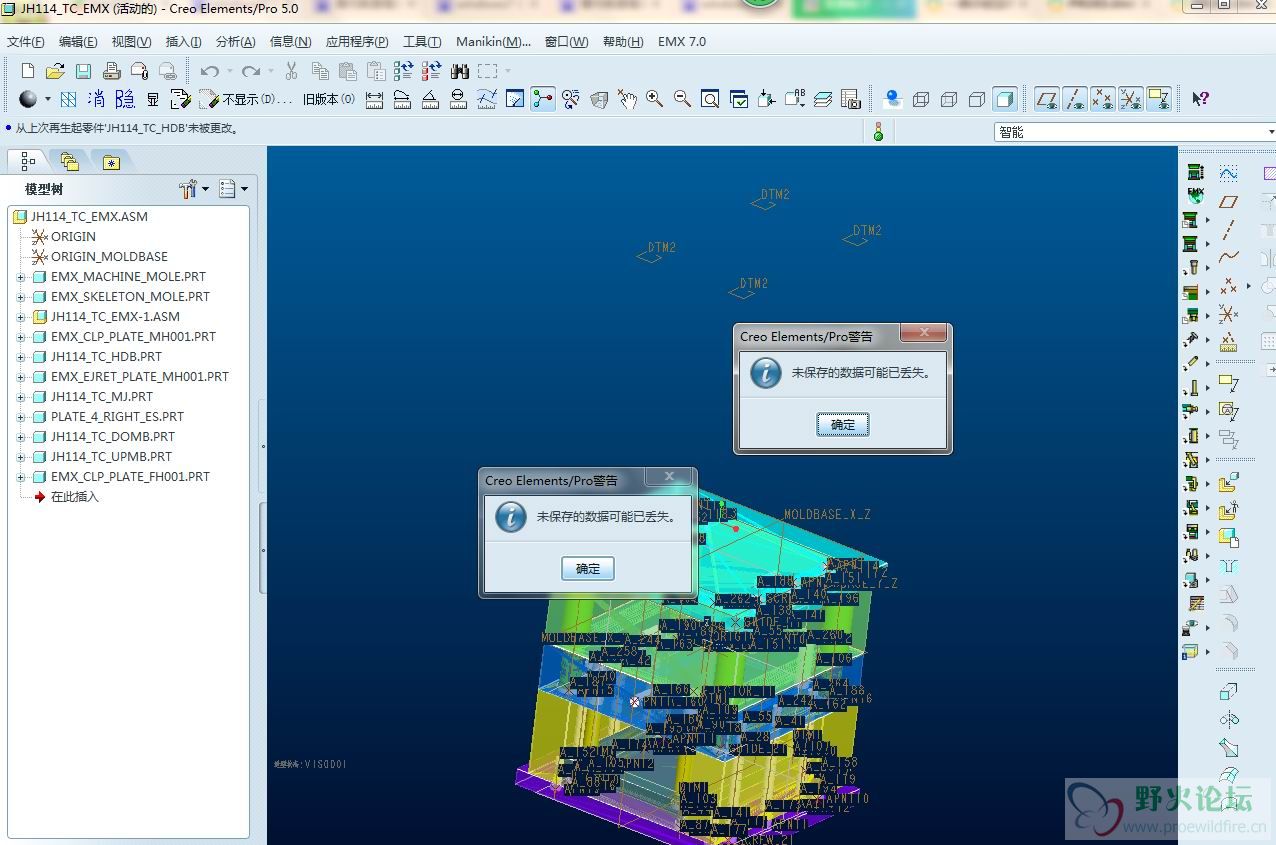The width and height of the screenshot is (1276, 845).
Task: Toggle annotation element display
Action: [1159, 99]
